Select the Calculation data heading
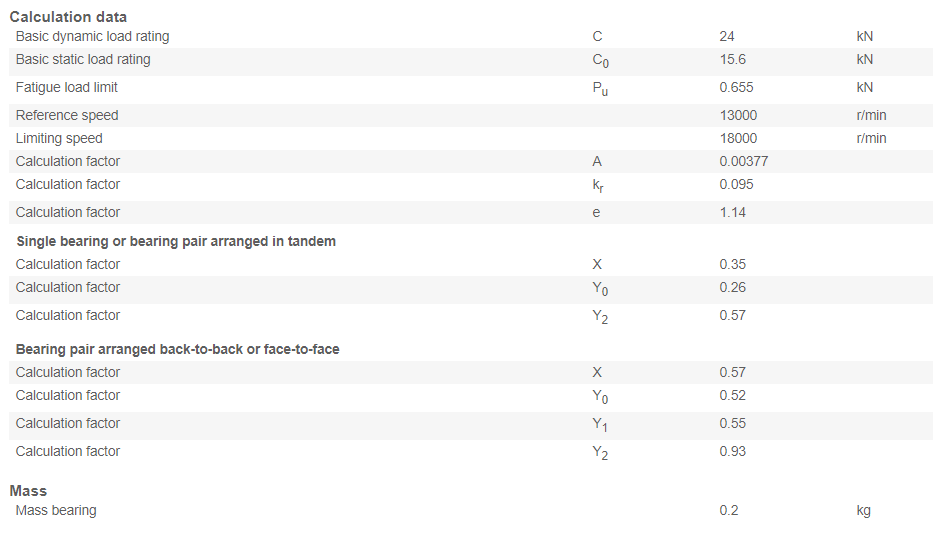933x537 pixels. point(68,17)
